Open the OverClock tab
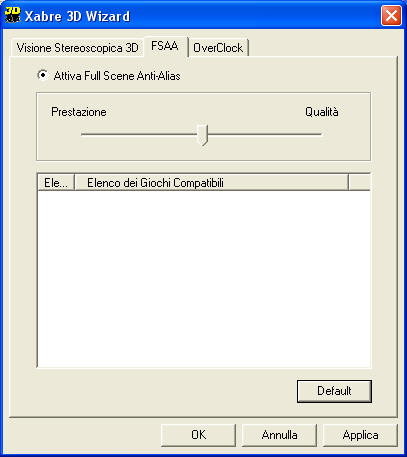This screenshot has width=407, height=457. coord(218,48)
